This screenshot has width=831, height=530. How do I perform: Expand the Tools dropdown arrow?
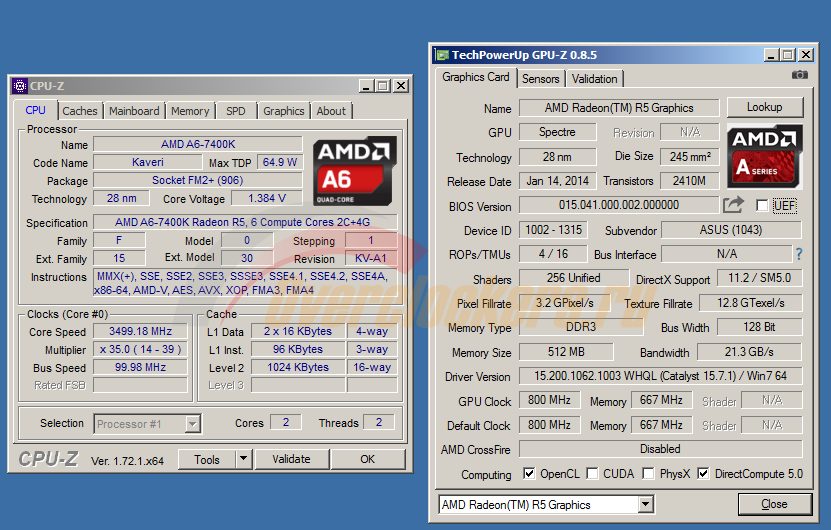243,459
